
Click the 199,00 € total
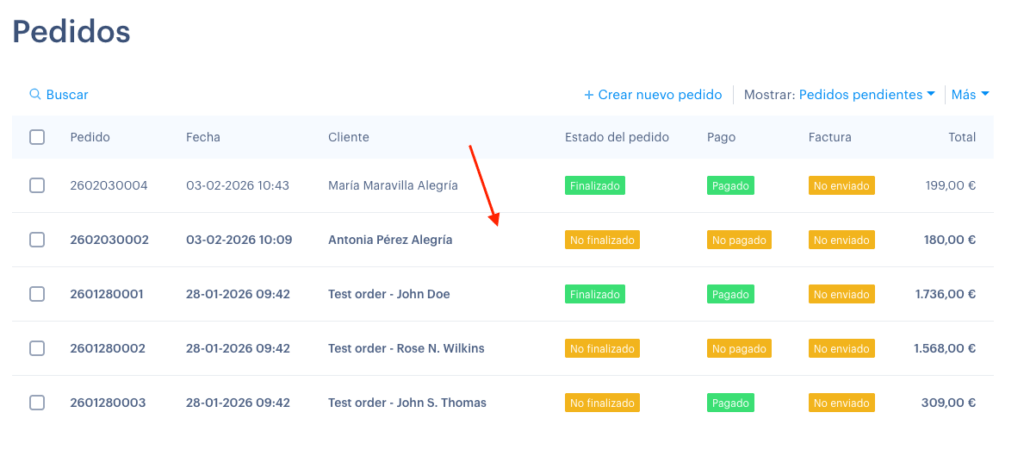point(951,185)
